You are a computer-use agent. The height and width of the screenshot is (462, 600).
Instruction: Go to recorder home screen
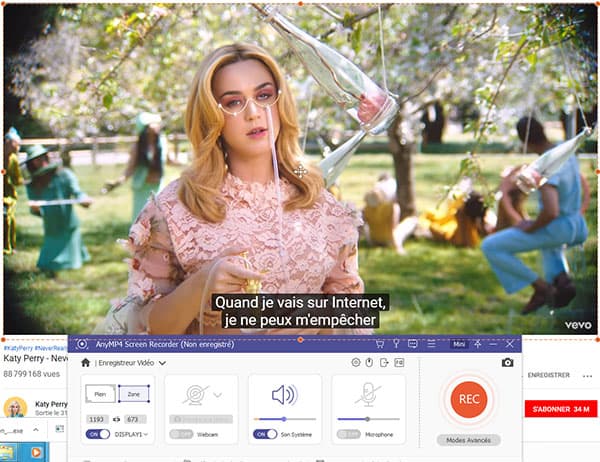86,363
